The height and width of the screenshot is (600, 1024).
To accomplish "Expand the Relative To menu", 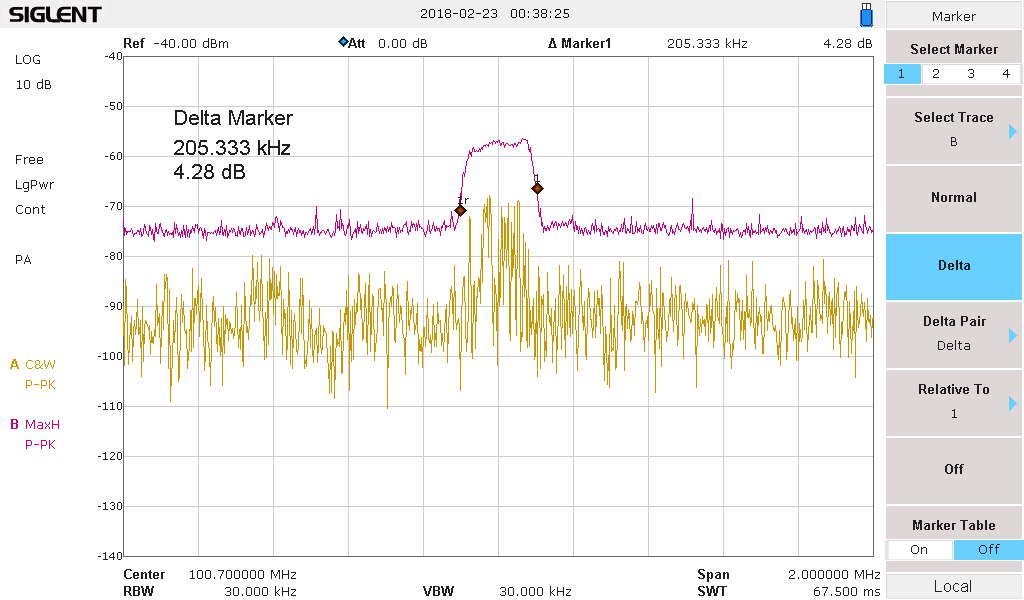I will (x=953, y=401).
